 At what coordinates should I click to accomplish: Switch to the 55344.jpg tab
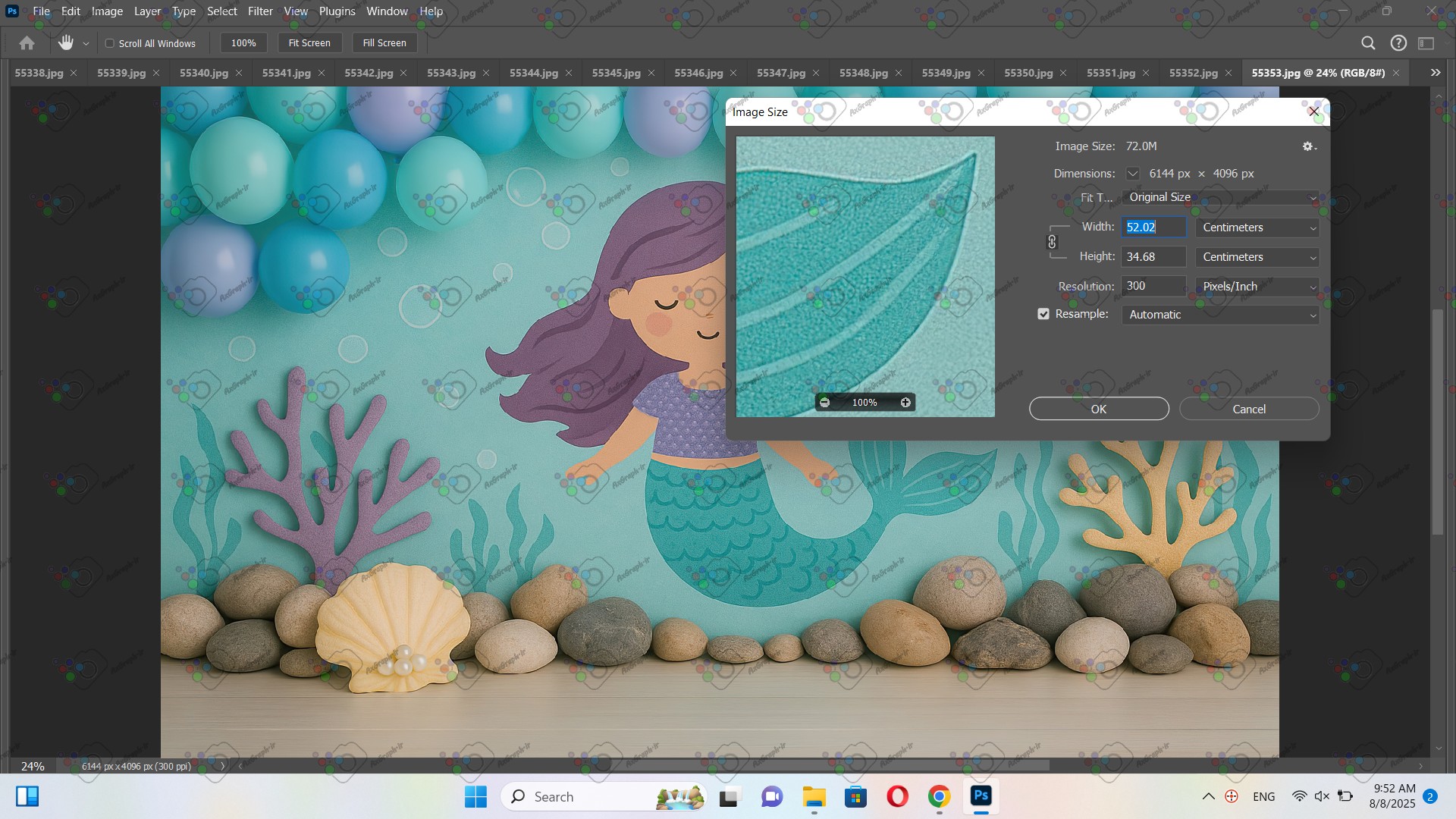click(x=534, y=73)
